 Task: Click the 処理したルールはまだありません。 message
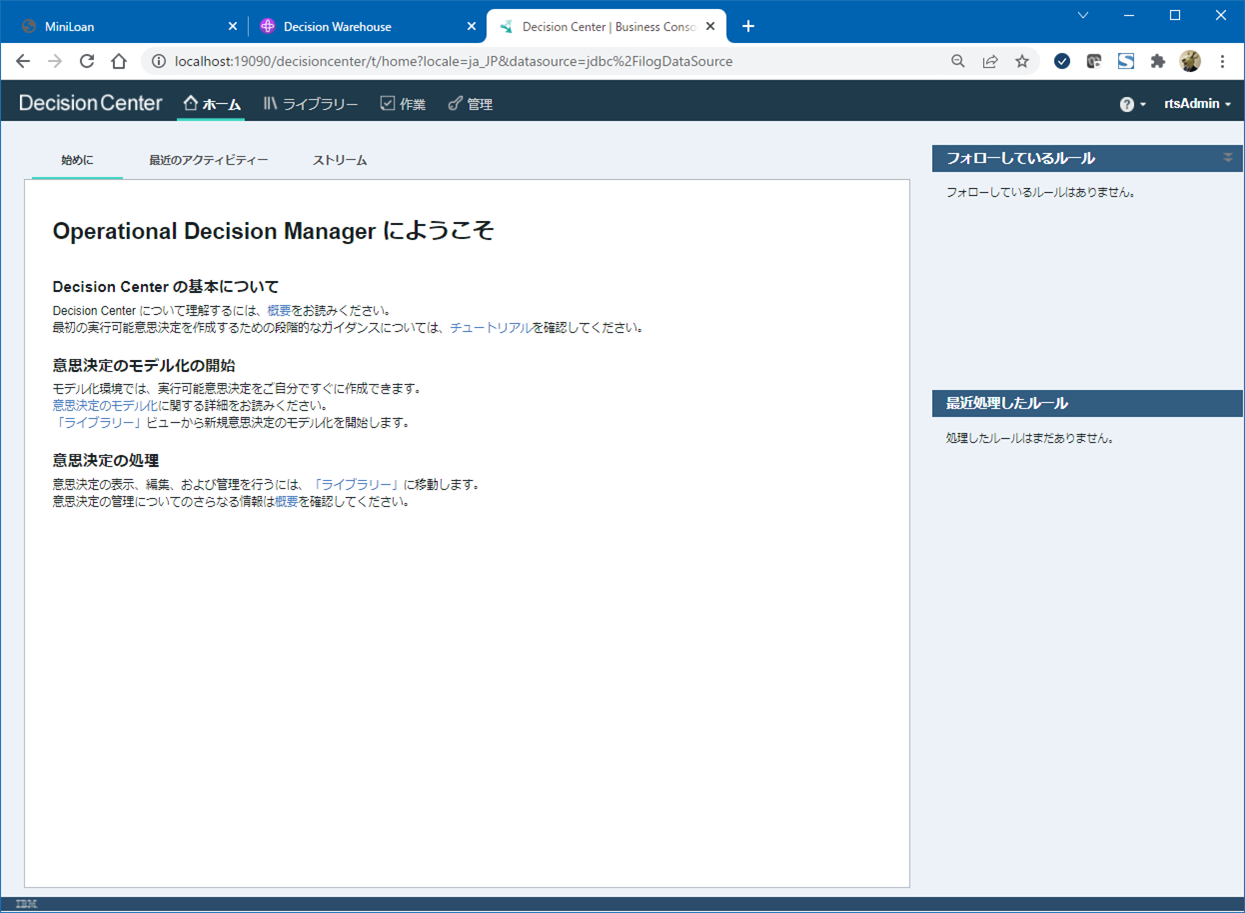[x=1030, y=438]
